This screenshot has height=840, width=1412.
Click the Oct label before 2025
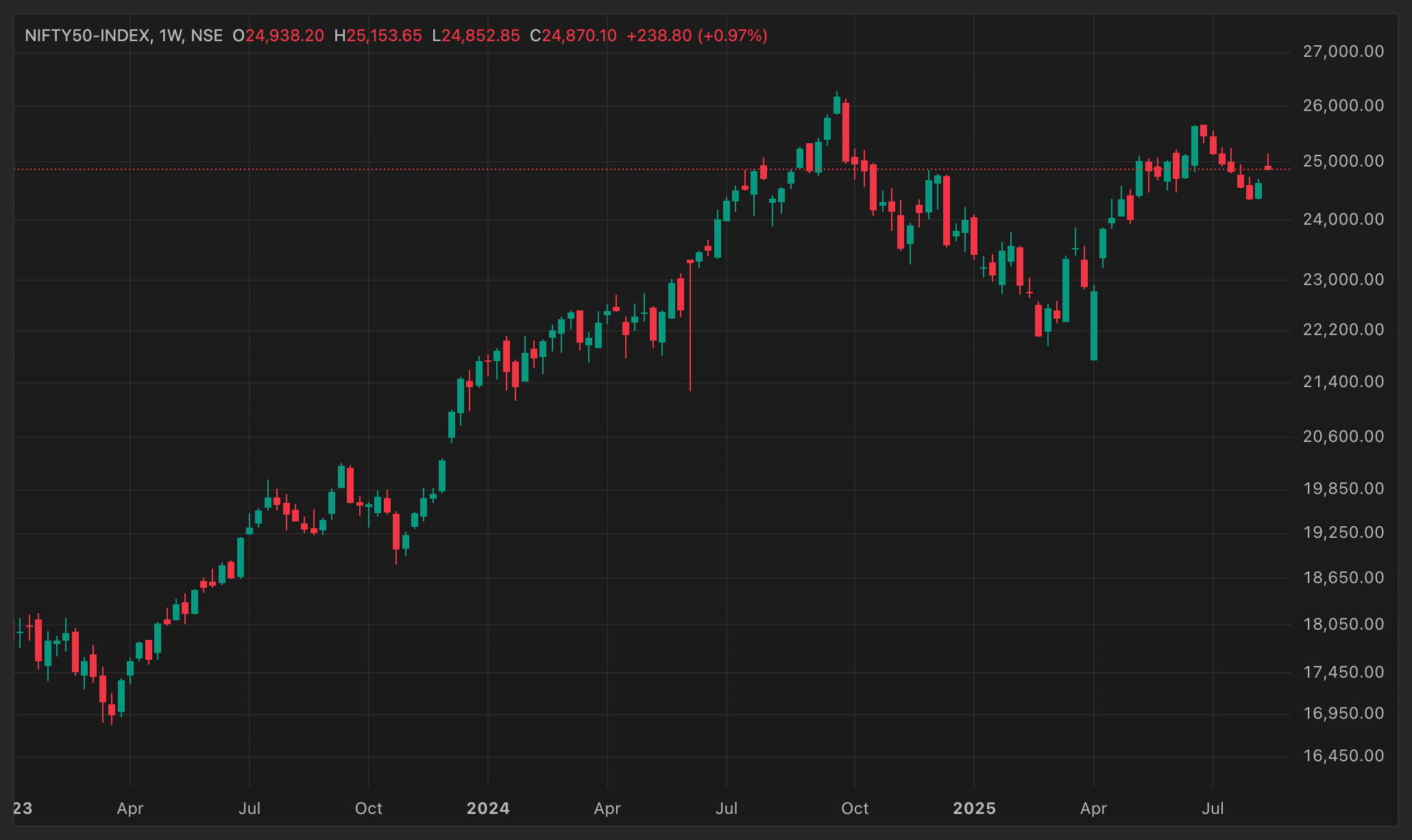[x=855, y=808]
